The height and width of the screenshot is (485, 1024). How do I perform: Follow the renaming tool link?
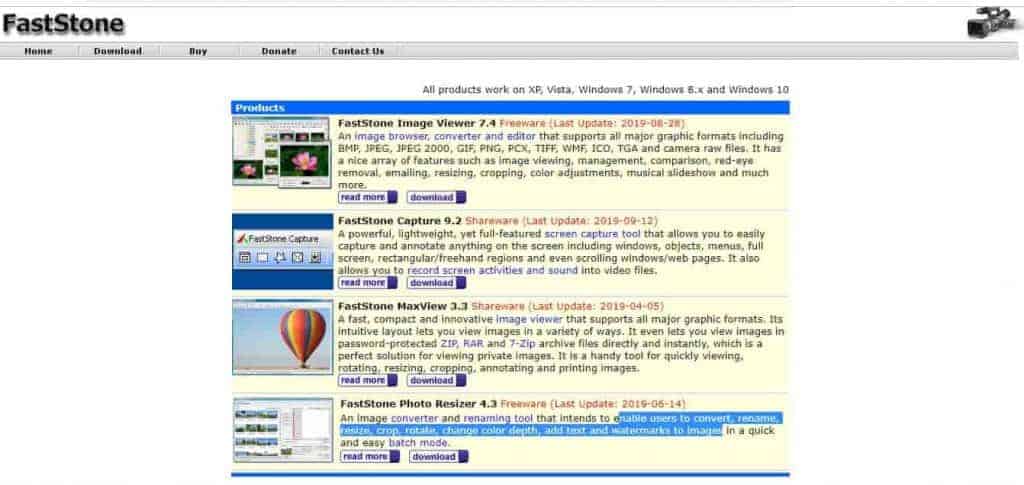point(498,418)
